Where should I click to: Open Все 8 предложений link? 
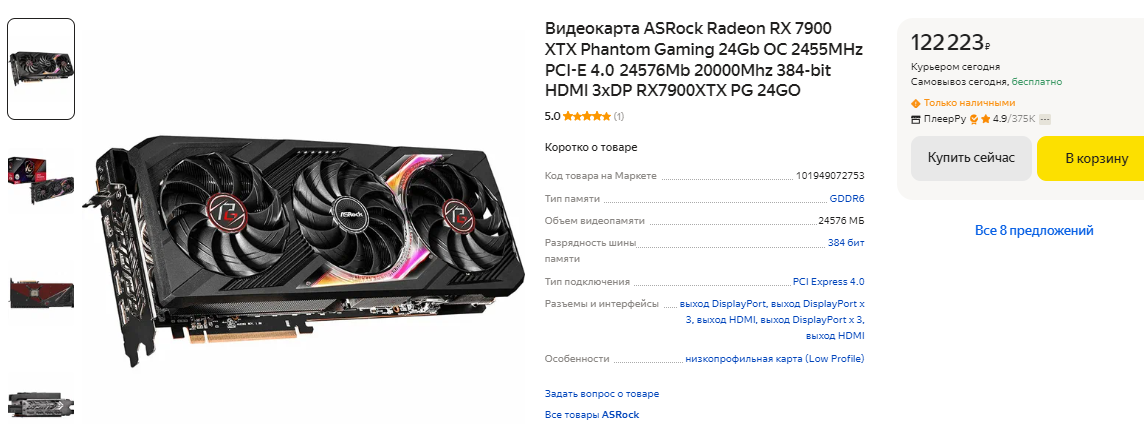coord(1034,231)
